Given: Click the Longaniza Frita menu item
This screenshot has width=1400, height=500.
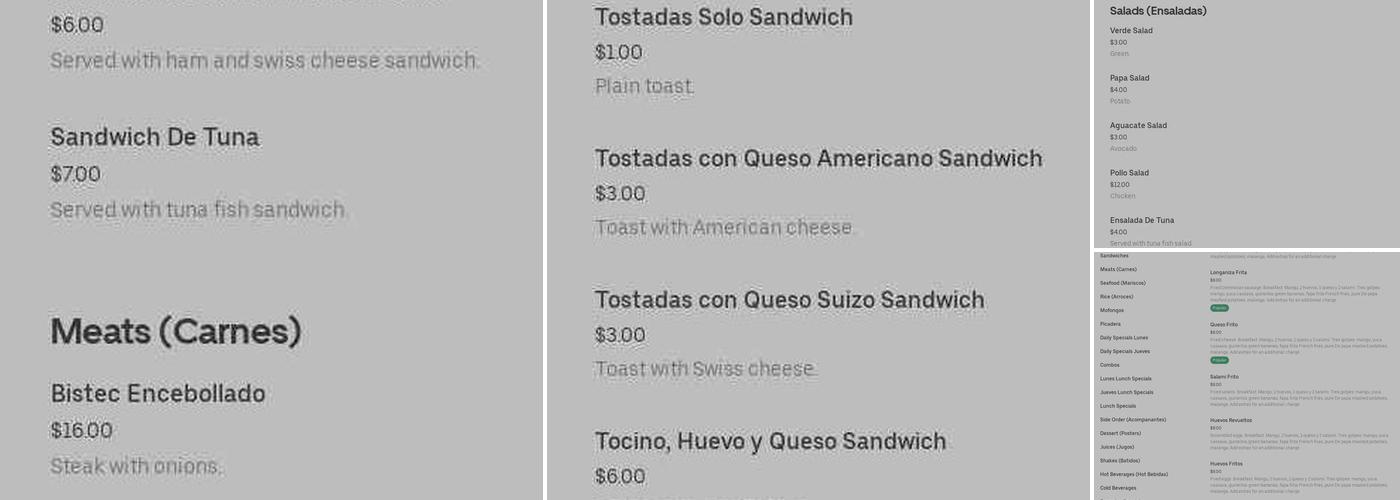Looking at the screenshot, I should coord(1228,272).
